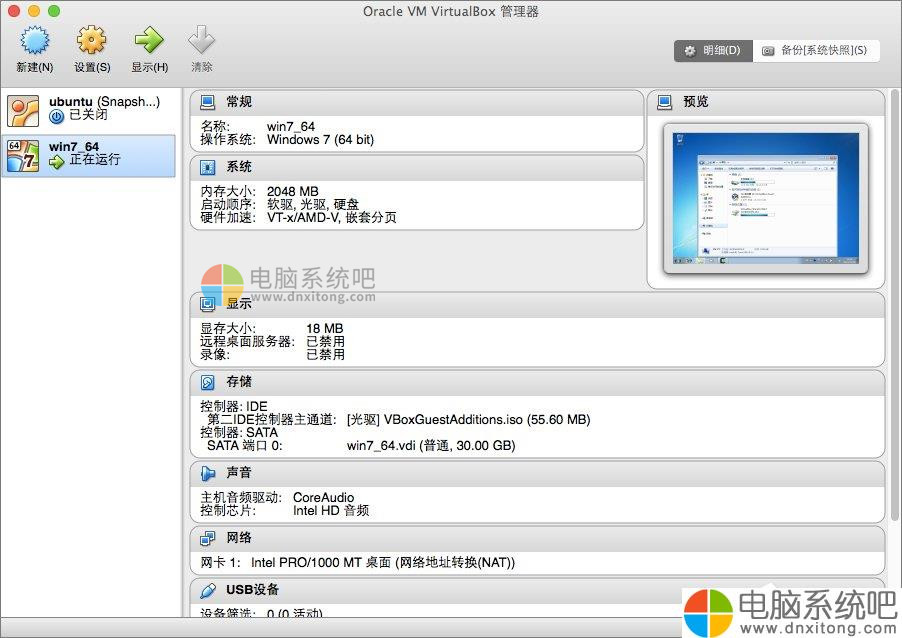Open 设置(S) settings gear icon
This screenshot has height=638, width=902.
point(92,40)
